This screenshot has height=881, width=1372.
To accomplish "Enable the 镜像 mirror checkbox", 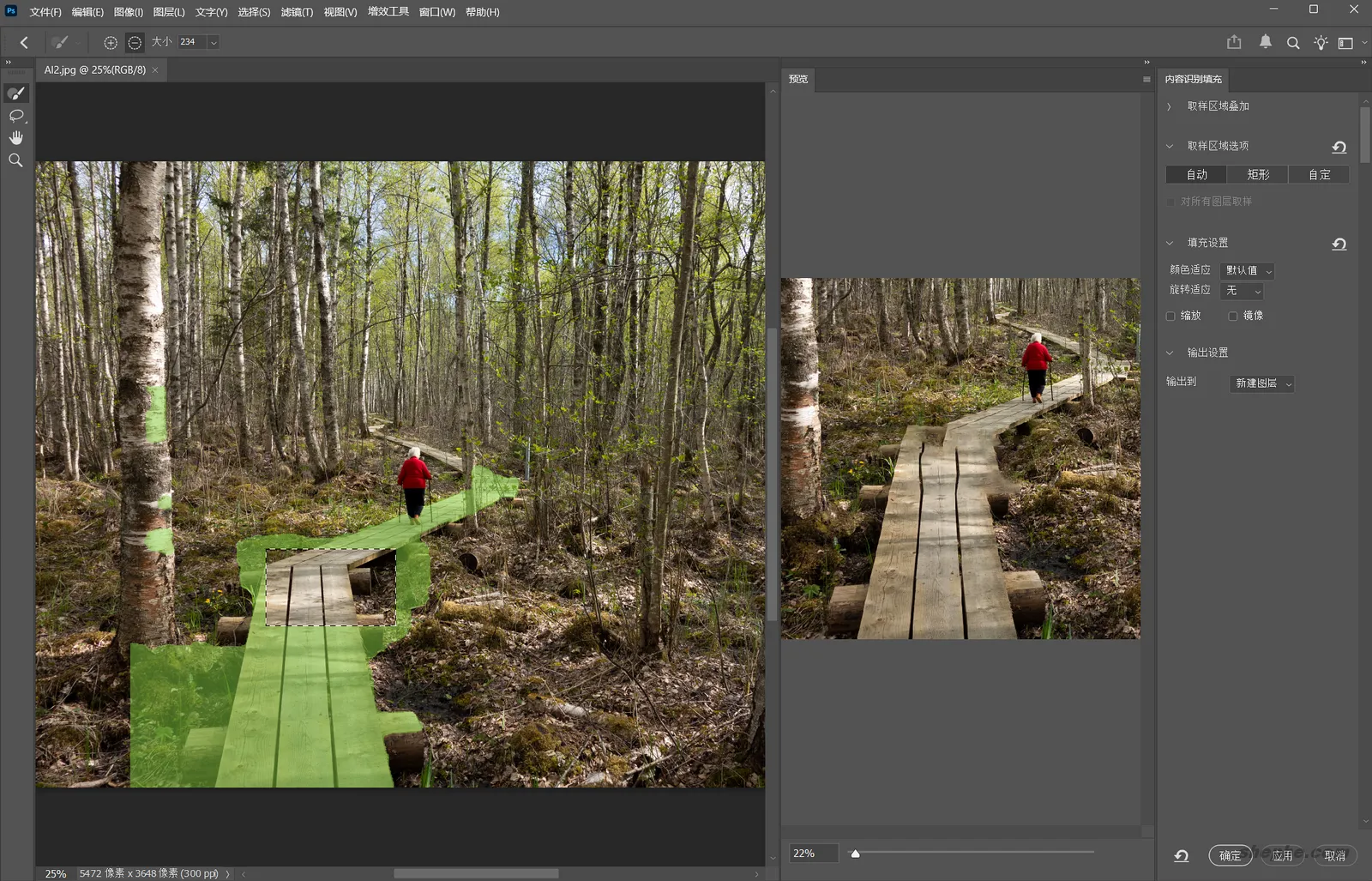I will tap(1233, 316).
